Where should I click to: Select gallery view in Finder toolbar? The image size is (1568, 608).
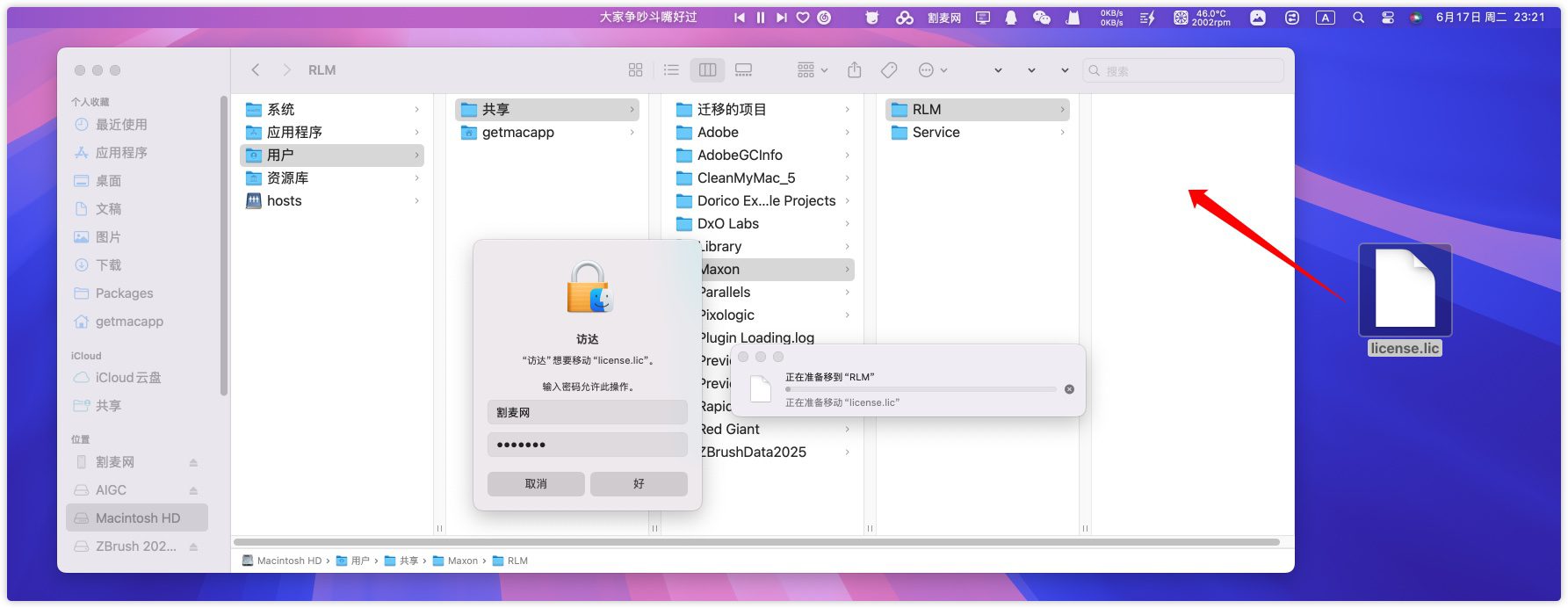pos(743,70)
